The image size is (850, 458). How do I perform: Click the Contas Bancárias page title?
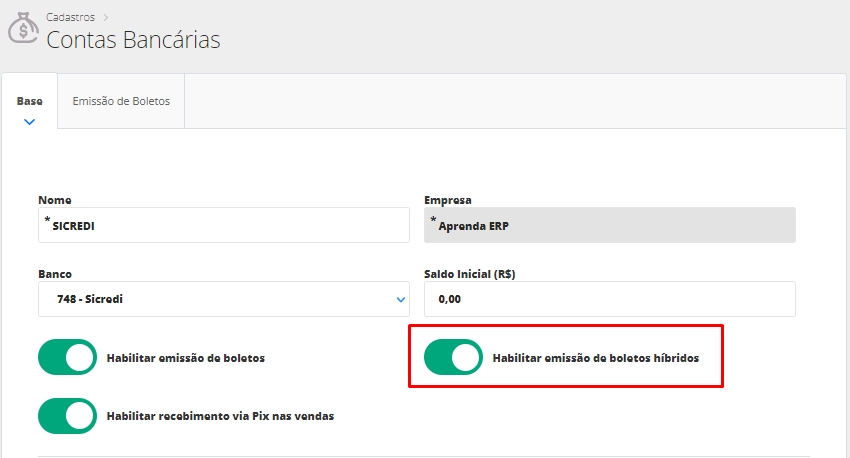[133, 40]
